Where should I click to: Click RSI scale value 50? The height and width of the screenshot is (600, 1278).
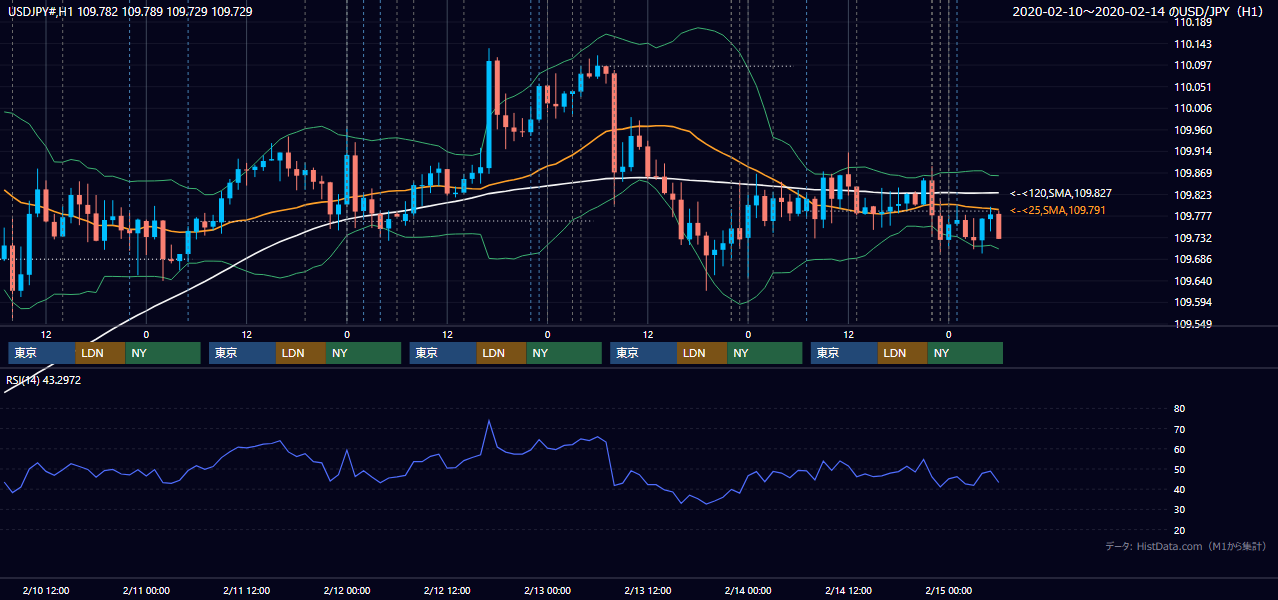(x=1179, y=469)
